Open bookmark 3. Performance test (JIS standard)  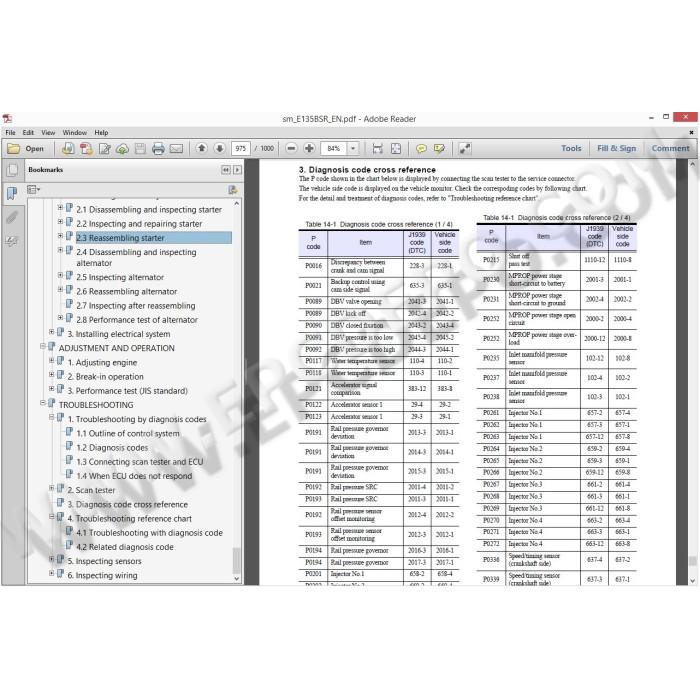[127, 391]
